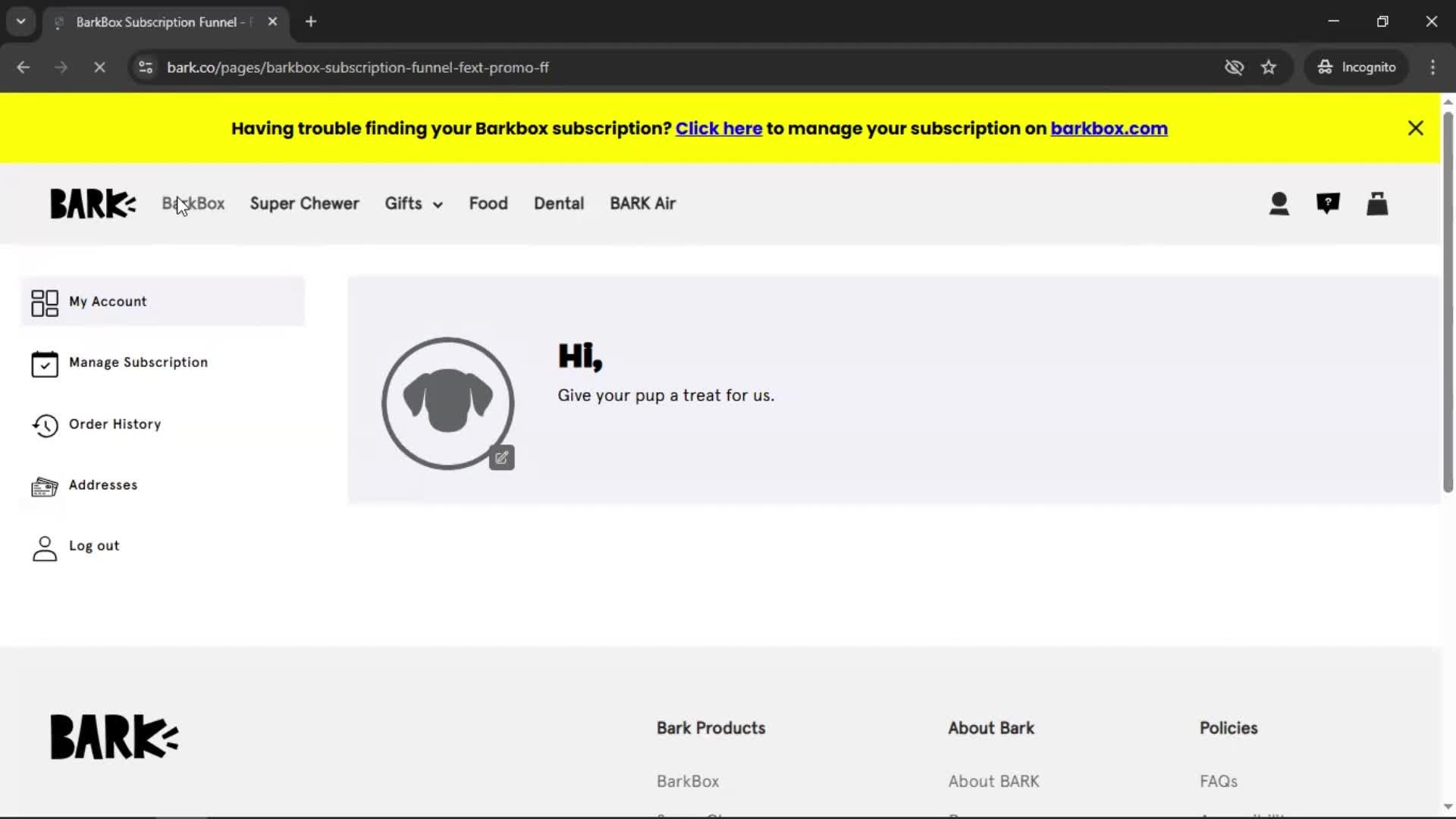
Task: Click the address bar URL field
Action: [682, 67]
